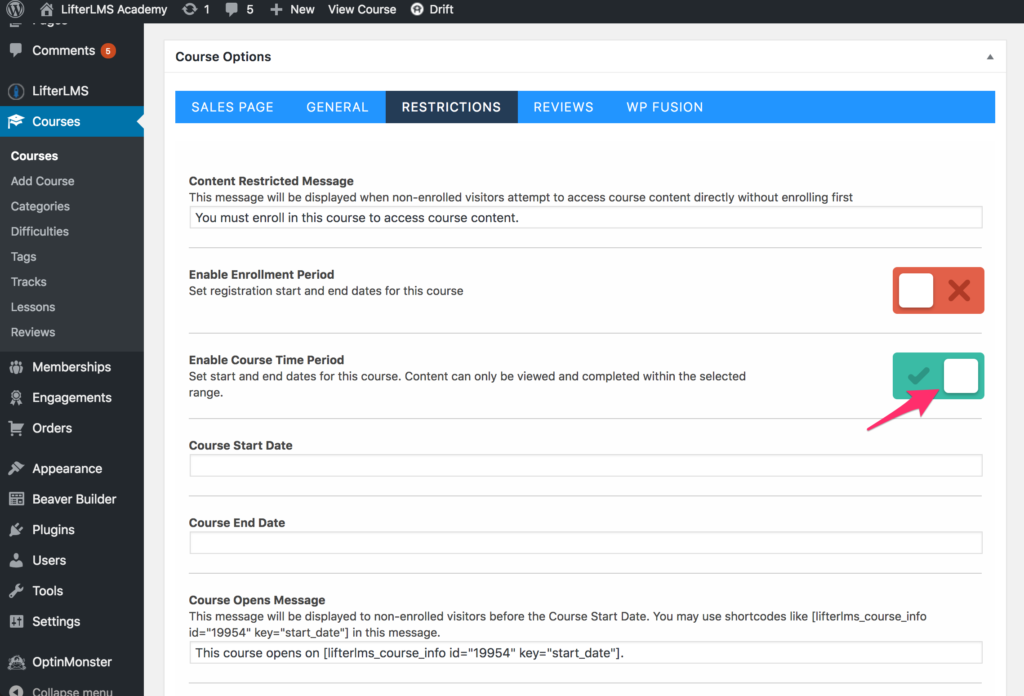Click the Enable Course Time Period label
Viewport: 1024px width, 696px height.
coord(266,360)
